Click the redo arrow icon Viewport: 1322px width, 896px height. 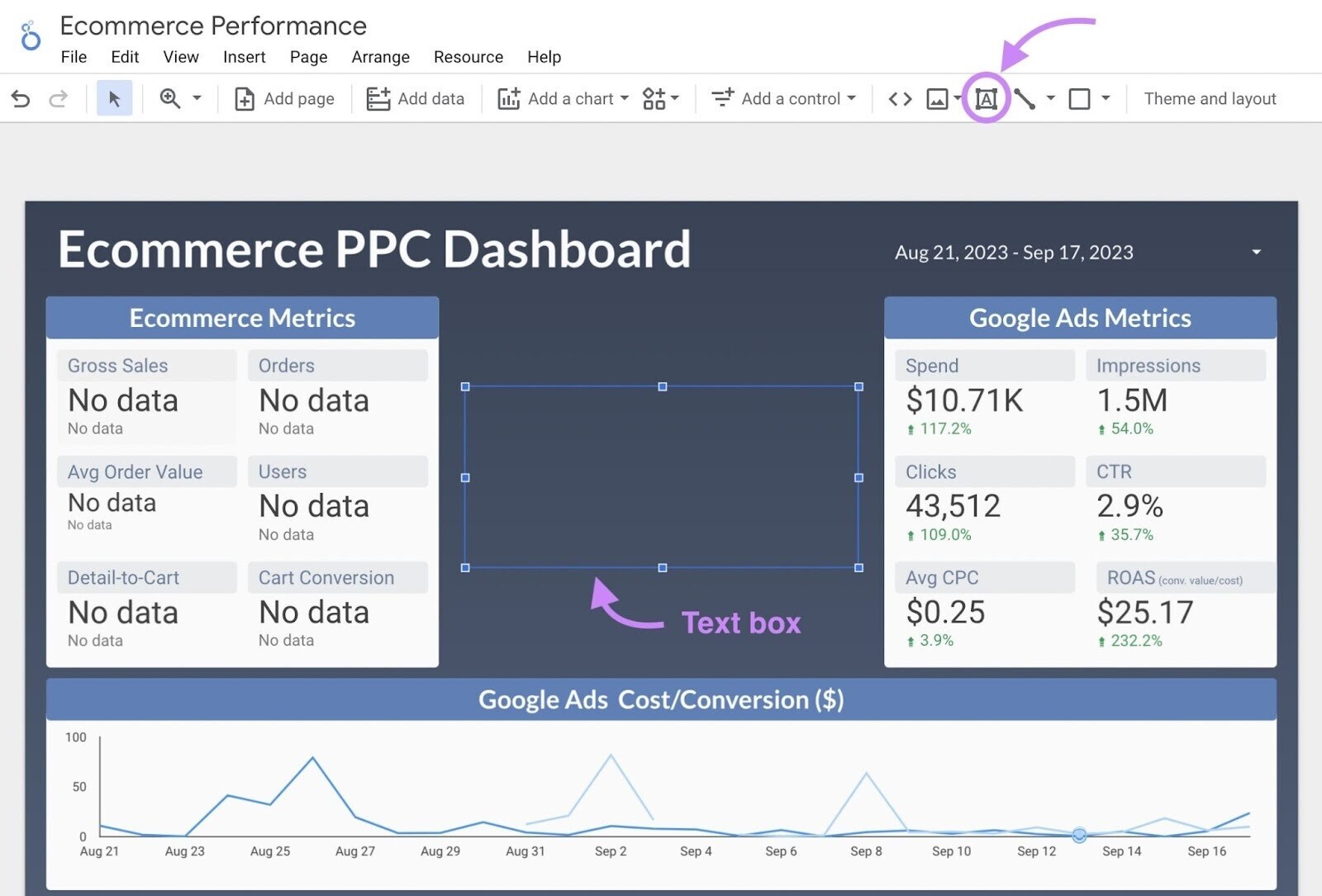coord(58,99)
